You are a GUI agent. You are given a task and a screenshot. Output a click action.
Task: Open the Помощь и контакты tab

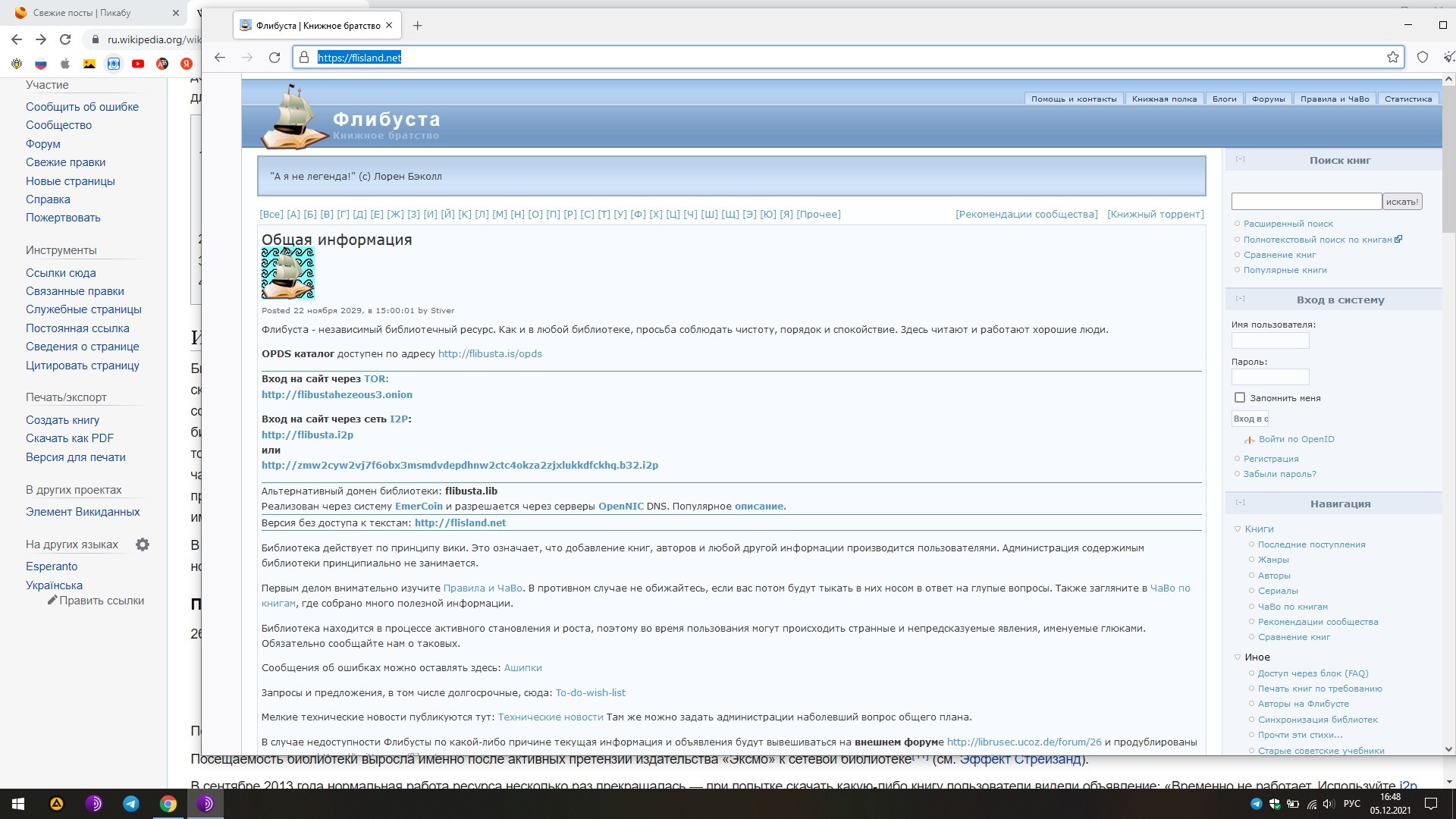1074,99
